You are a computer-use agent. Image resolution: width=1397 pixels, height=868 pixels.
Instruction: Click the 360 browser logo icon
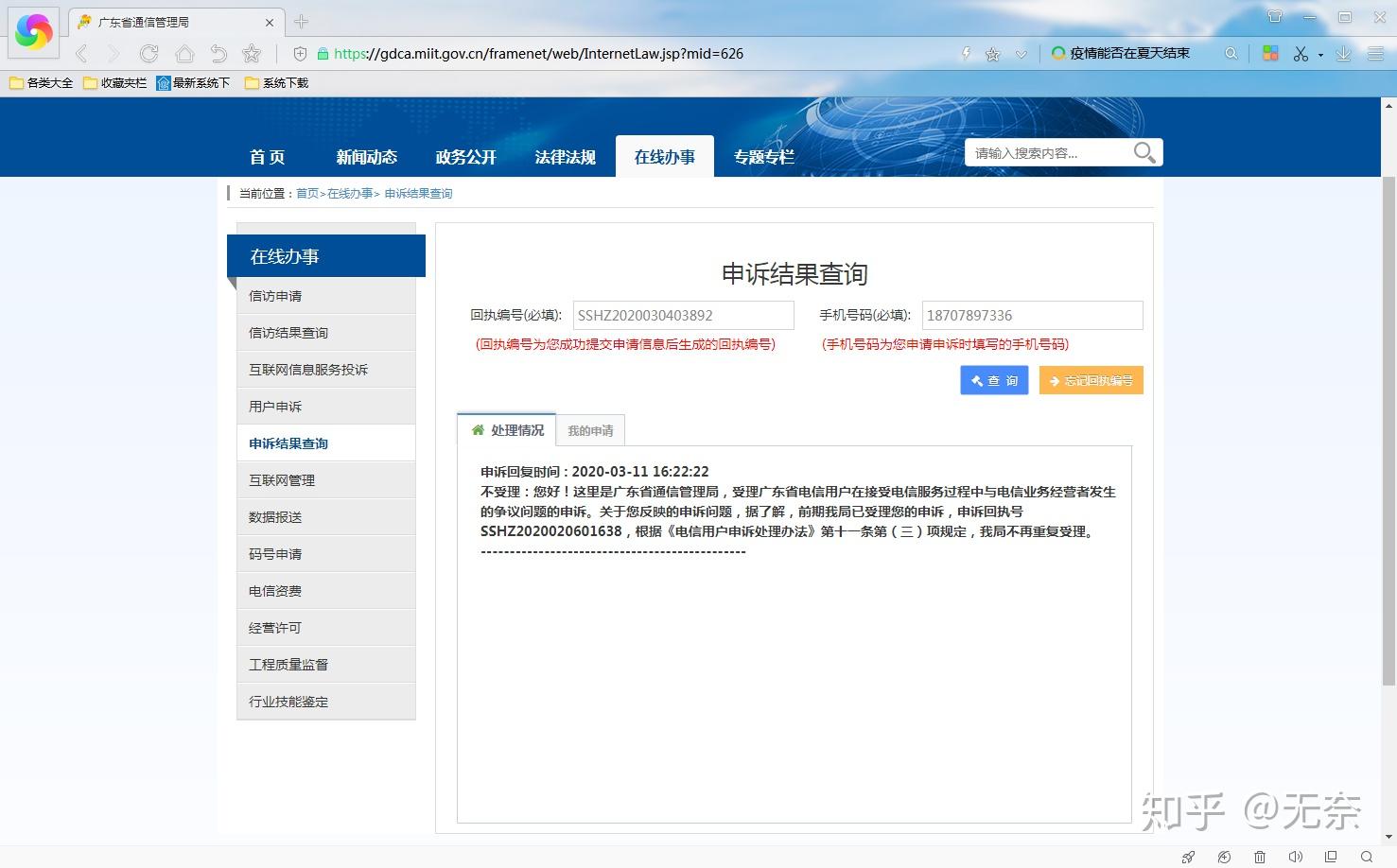pyautogui.click(x=34, y=31)
